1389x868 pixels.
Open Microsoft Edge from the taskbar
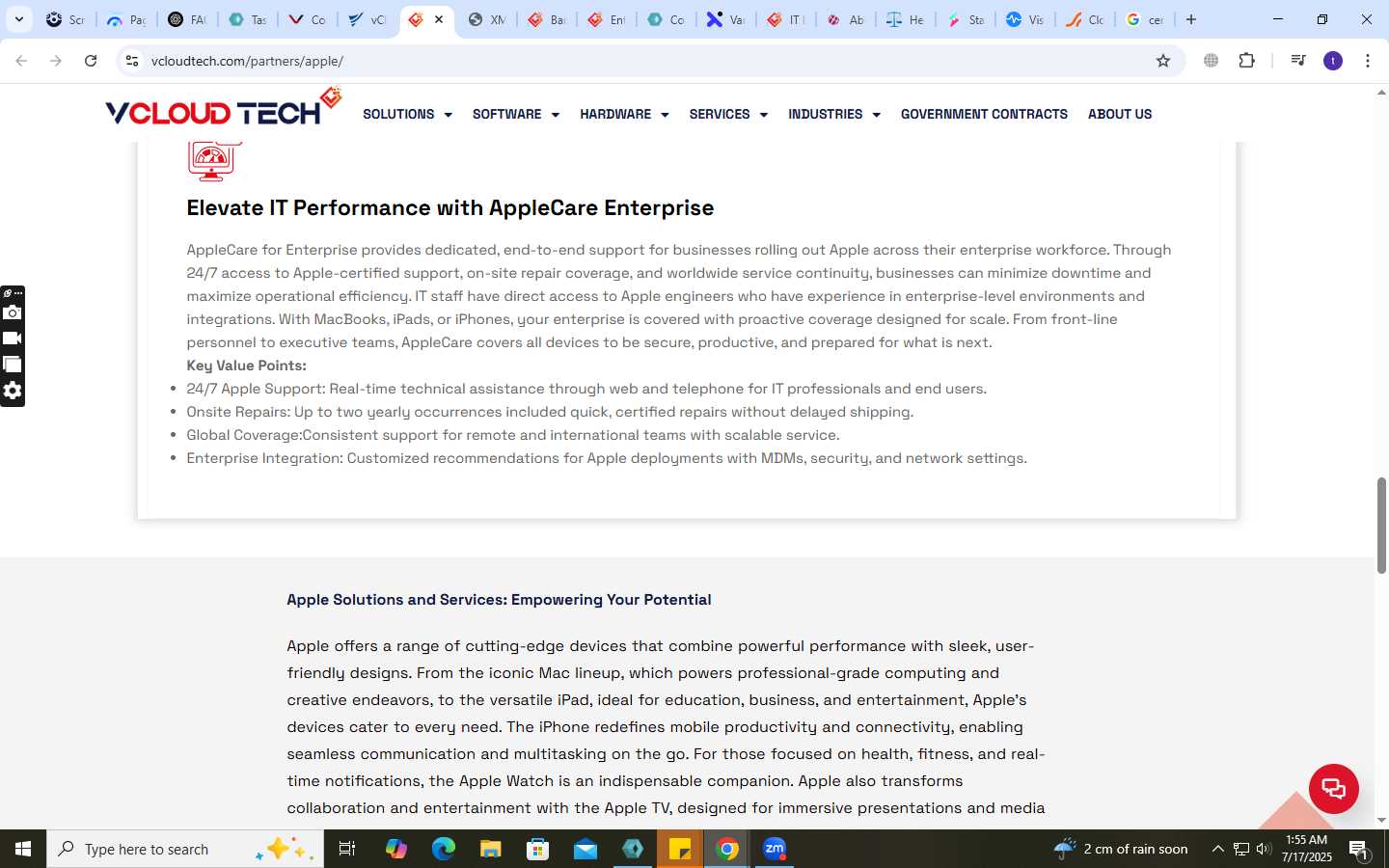[x=443, y=849]
